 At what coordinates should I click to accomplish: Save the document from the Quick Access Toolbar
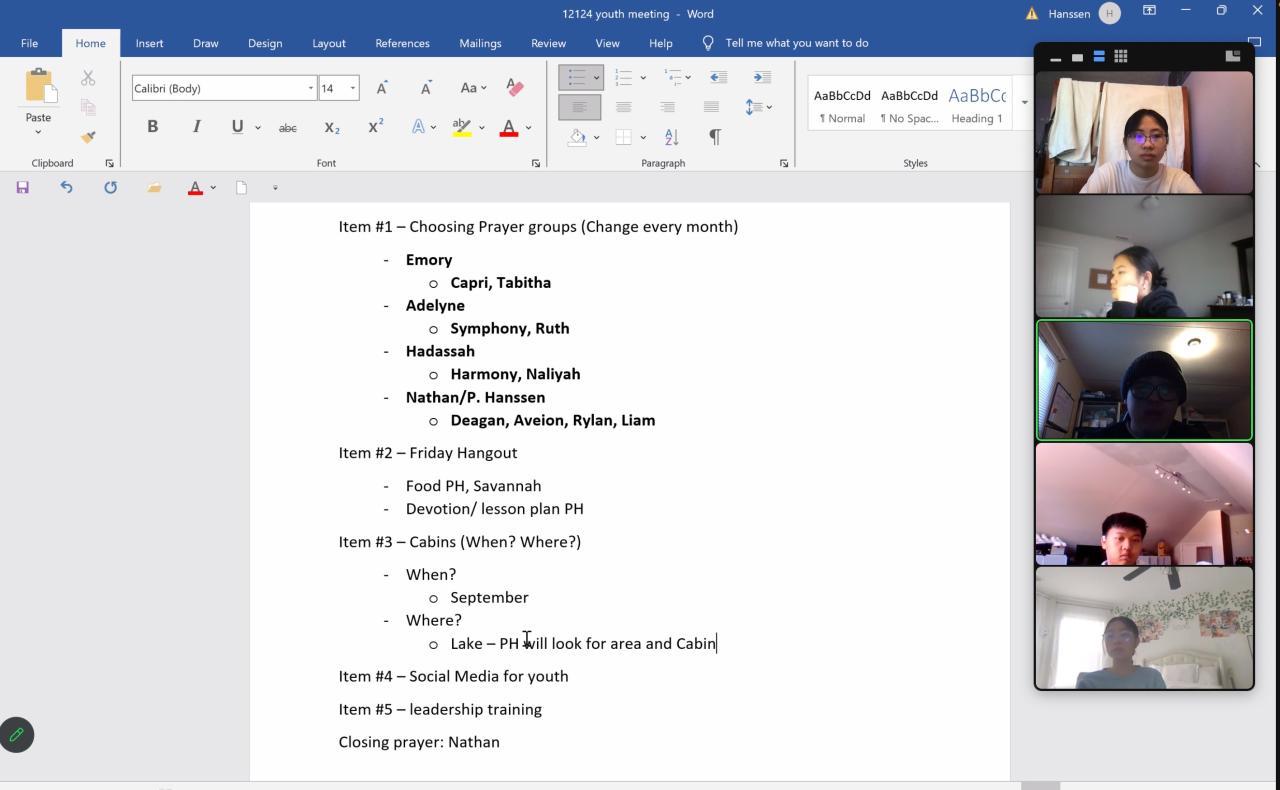click(x=22, y=187)
